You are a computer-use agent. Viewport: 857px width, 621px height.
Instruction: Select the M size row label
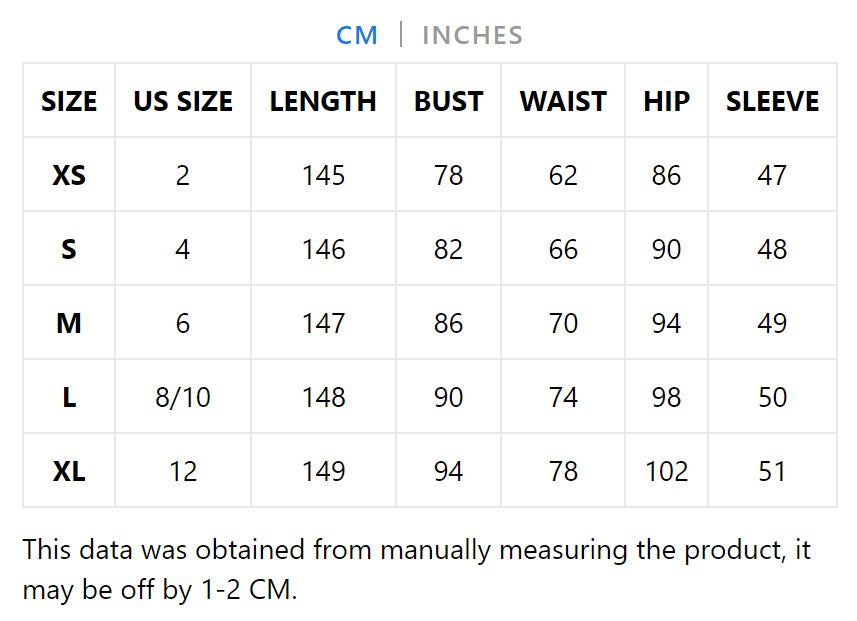[69, 323]
